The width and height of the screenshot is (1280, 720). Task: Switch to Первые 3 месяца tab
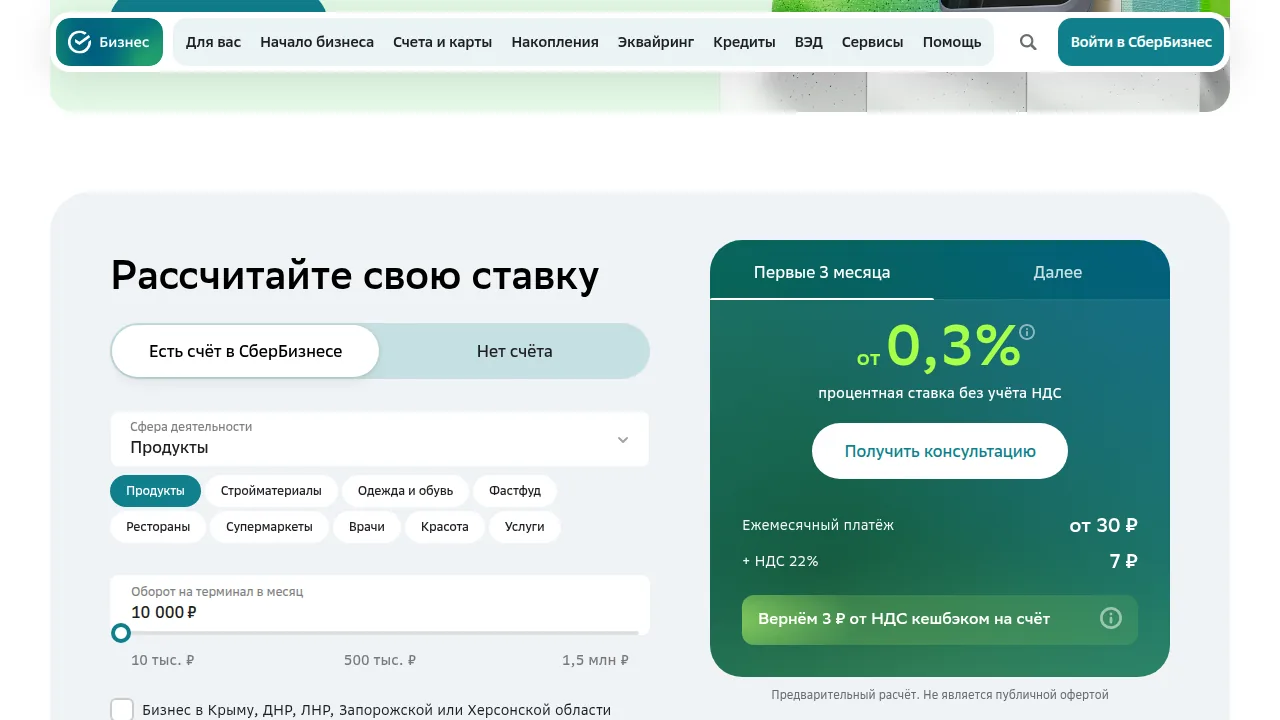coord(822,272)
